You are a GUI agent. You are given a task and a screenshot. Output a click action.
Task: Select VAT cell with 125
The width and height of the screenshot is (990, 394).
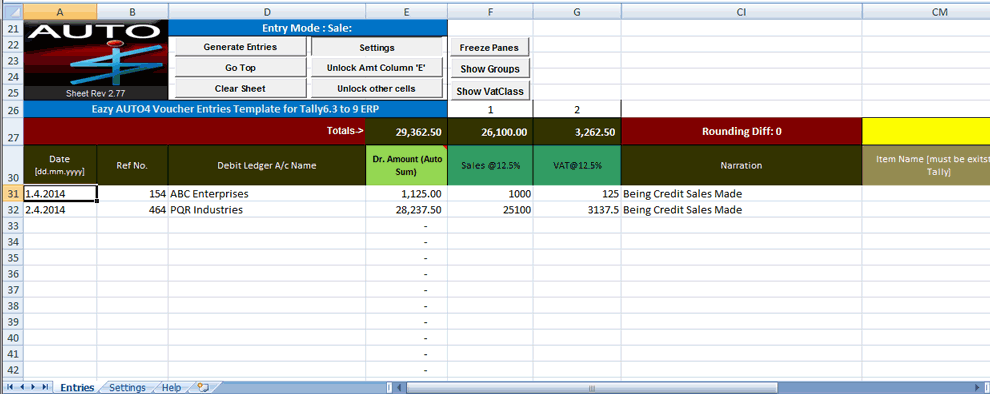point(576,193)
